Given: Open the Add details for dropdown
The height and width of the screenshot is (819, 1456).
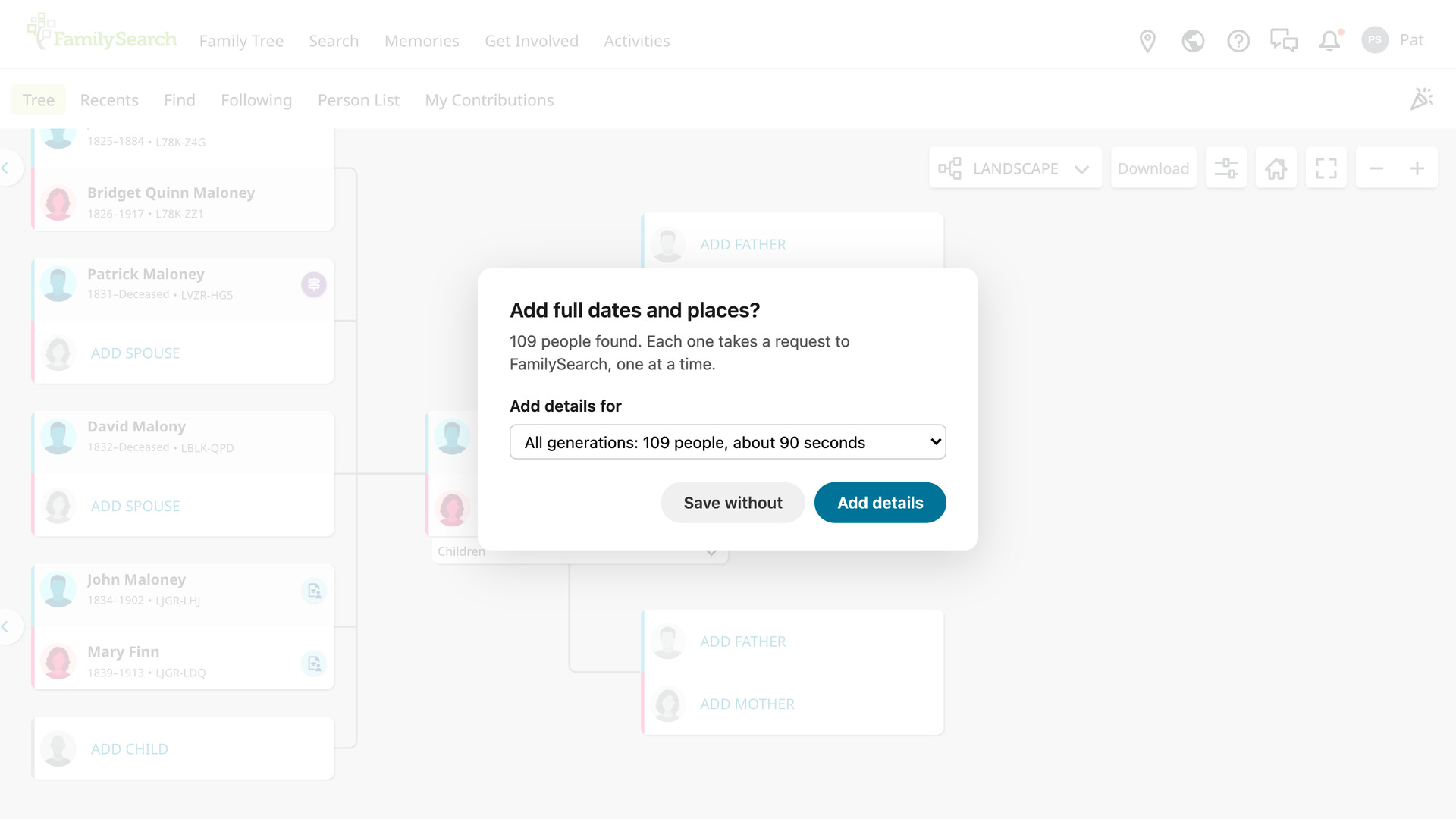Looking at the screenshot, I should 728,442.
